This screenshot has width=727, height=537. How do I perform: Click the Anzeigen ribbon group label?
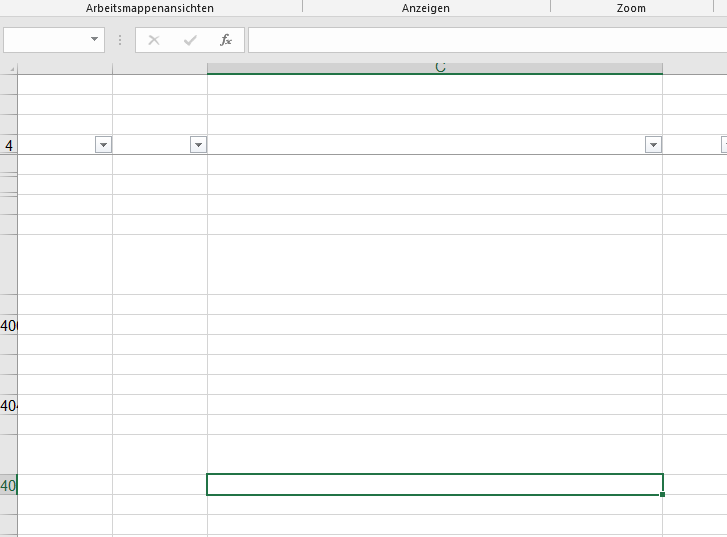426,8
